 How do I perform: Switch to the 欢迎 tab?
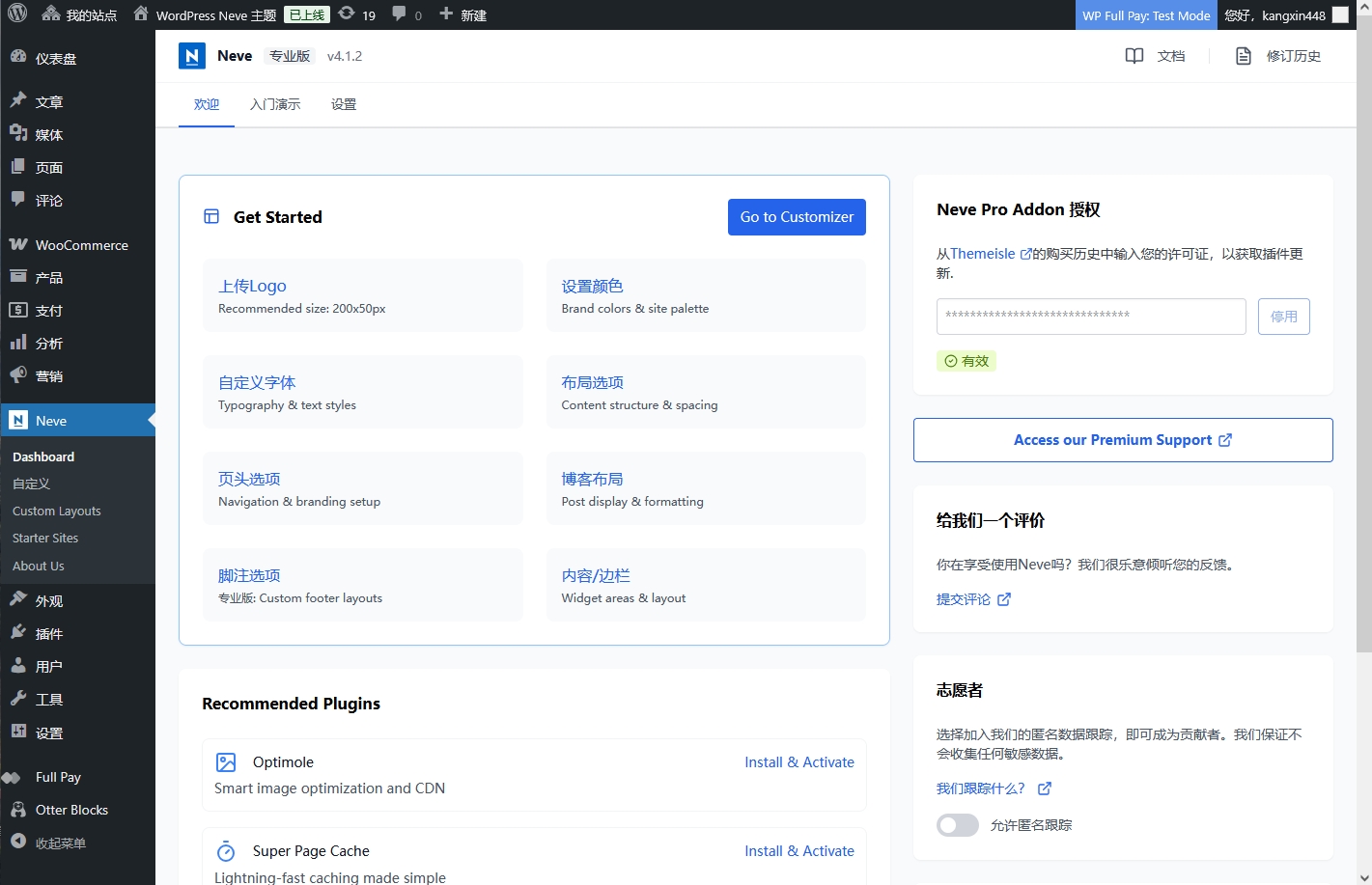[x=207, y=104]
